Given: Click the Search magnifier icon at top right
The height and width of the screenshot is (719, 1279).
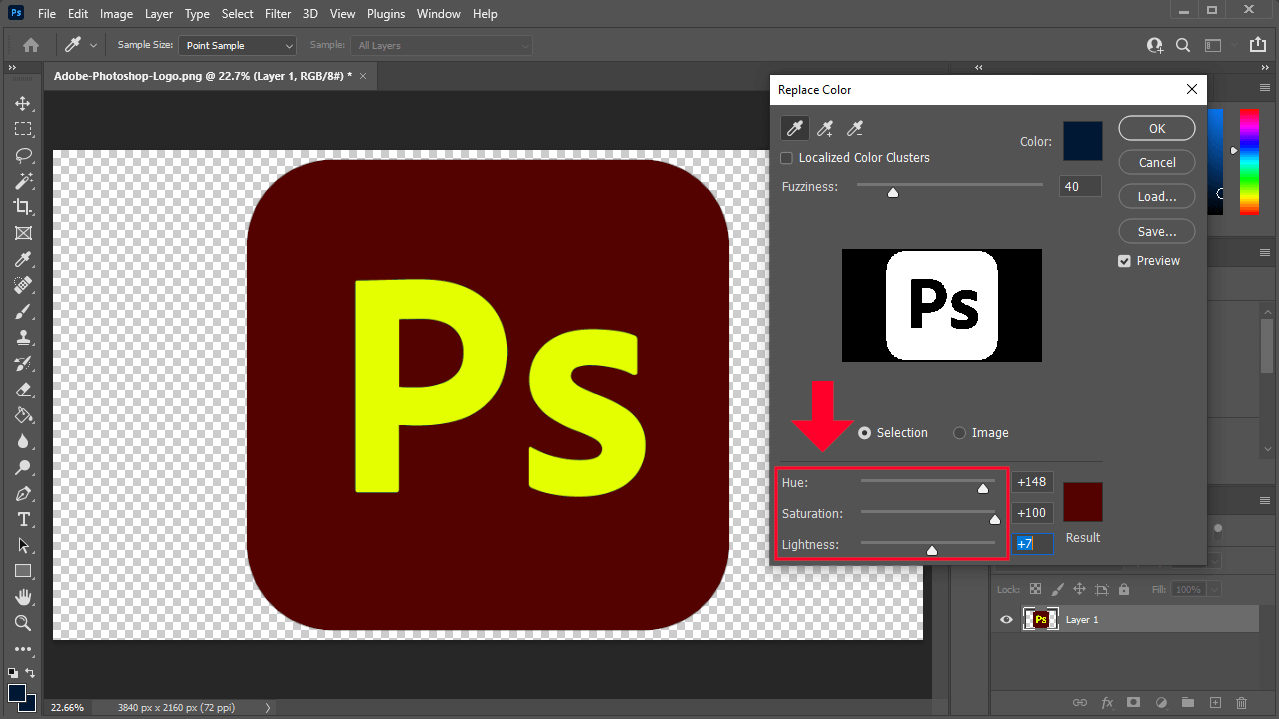Looking at the screenshot, I should (1183, 45).
